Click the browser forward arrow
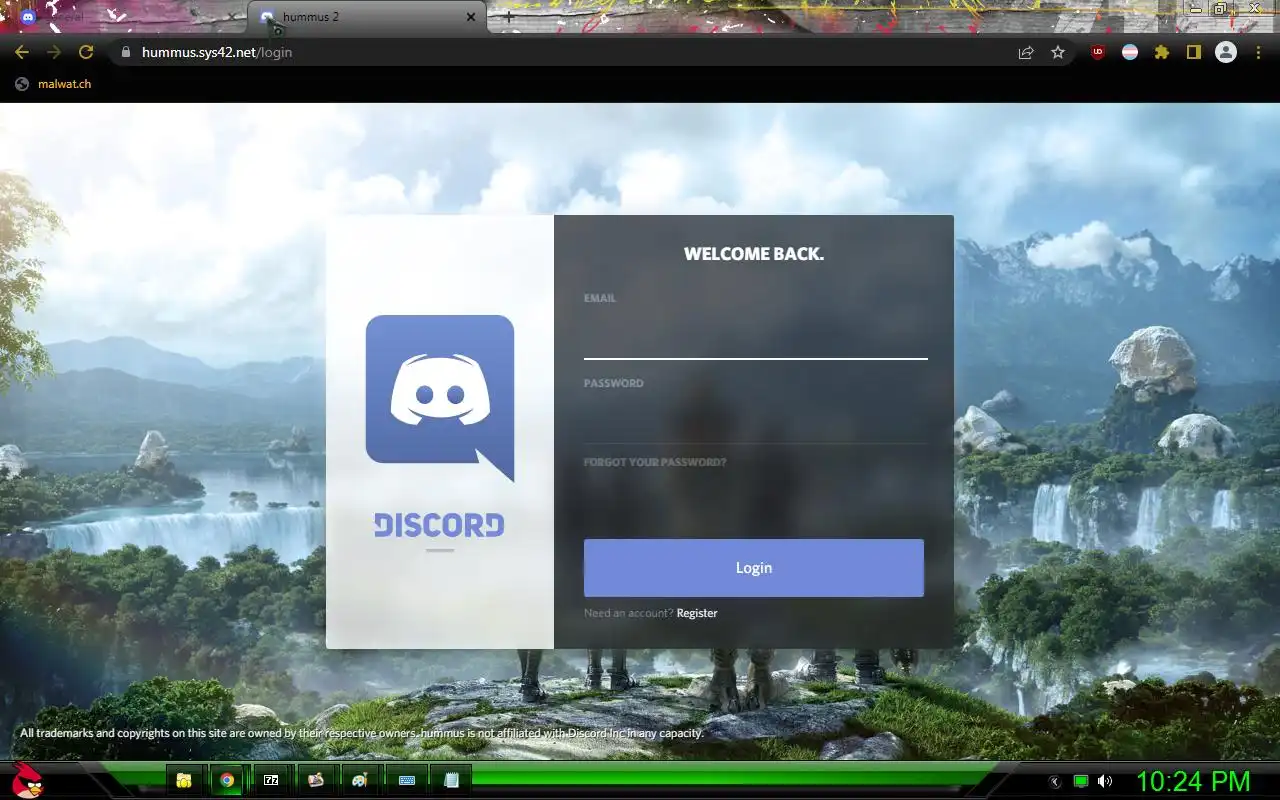 point(54,52)
